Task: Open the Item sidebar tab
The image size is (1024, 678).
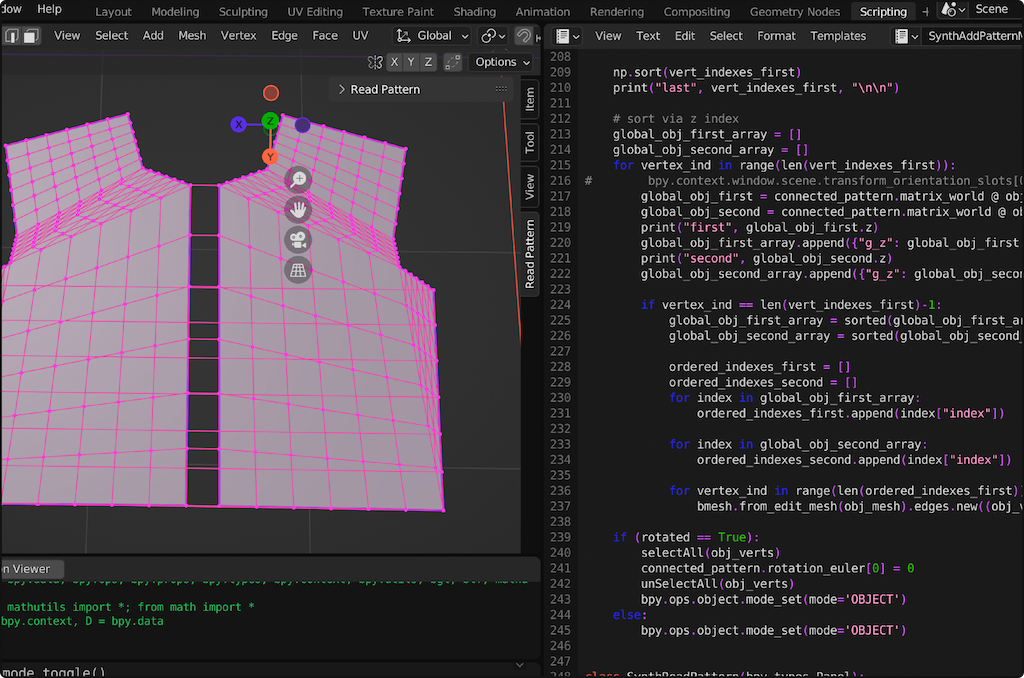Action: tap(529, 98)
